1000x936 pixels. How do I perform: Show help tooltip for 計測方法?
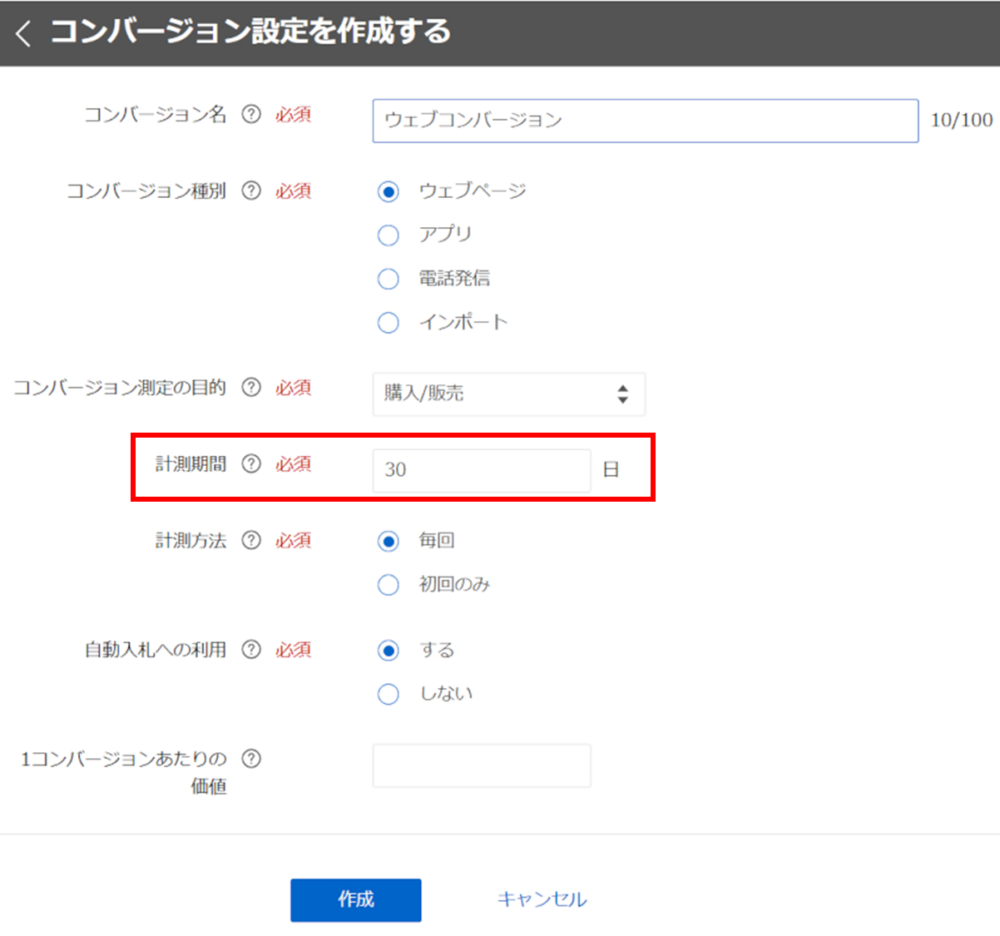252,540
